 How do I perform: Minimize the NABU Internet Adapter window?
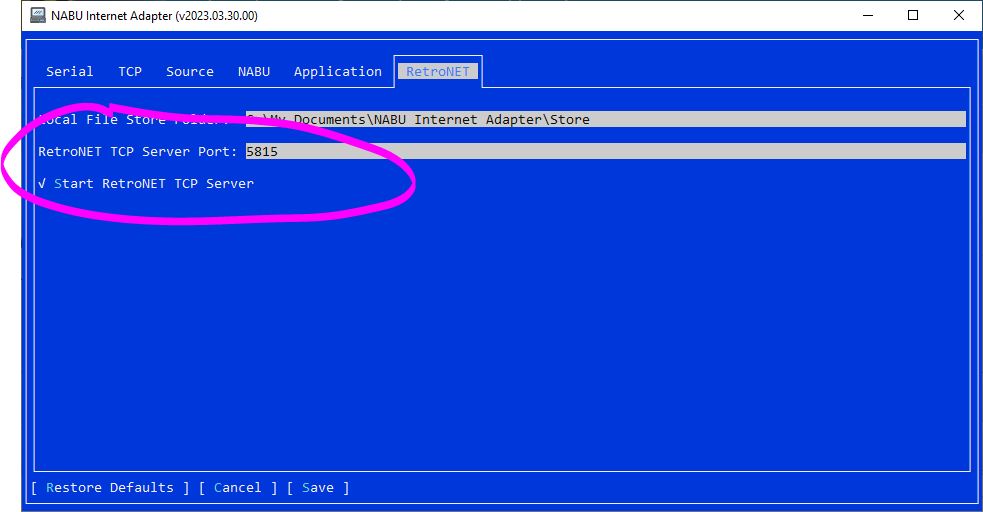868,15
